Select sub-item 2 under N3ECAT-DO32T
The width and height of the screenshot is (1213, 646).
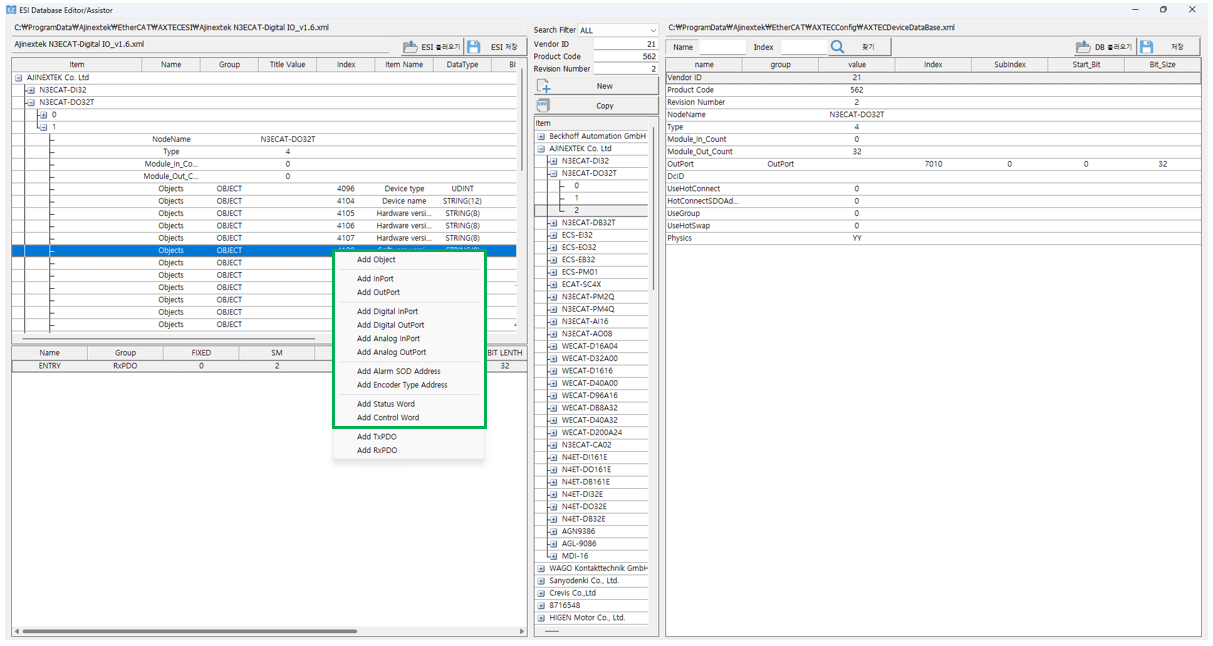point(576,210)
